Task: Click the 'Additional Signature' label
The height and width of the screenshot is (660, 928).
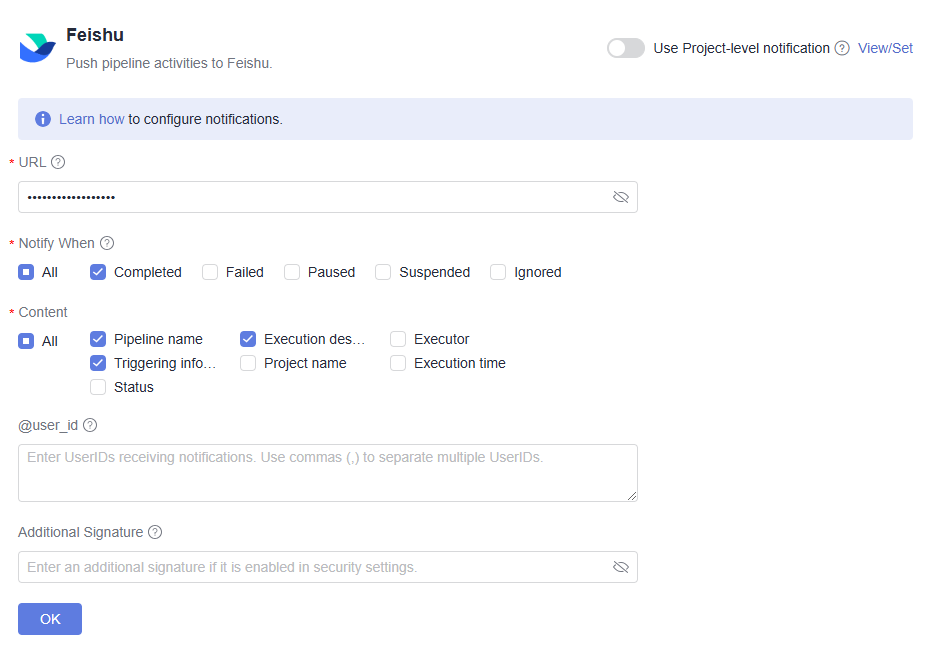Action: 80,532
